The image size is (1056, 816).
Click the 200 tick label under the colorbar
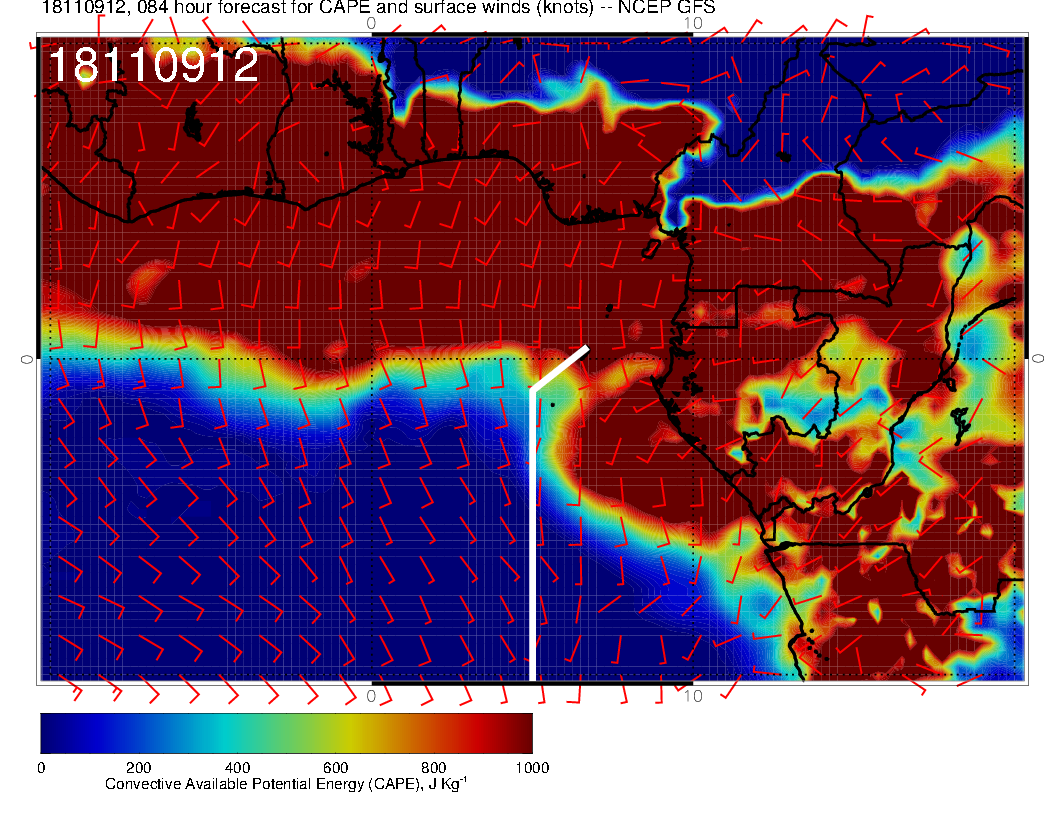138,768
